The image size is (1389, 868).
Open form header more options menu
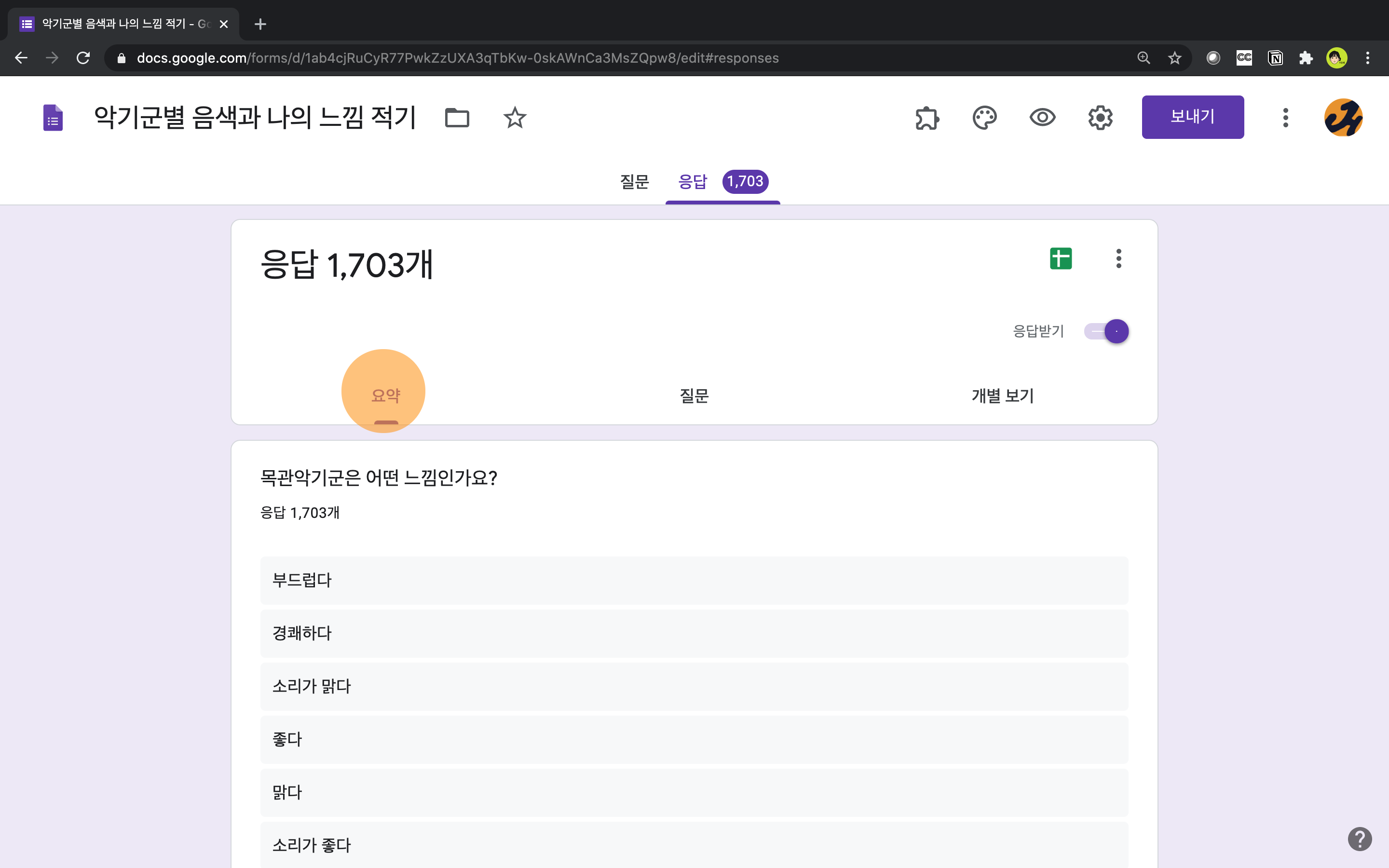(x=1285, y=118)
